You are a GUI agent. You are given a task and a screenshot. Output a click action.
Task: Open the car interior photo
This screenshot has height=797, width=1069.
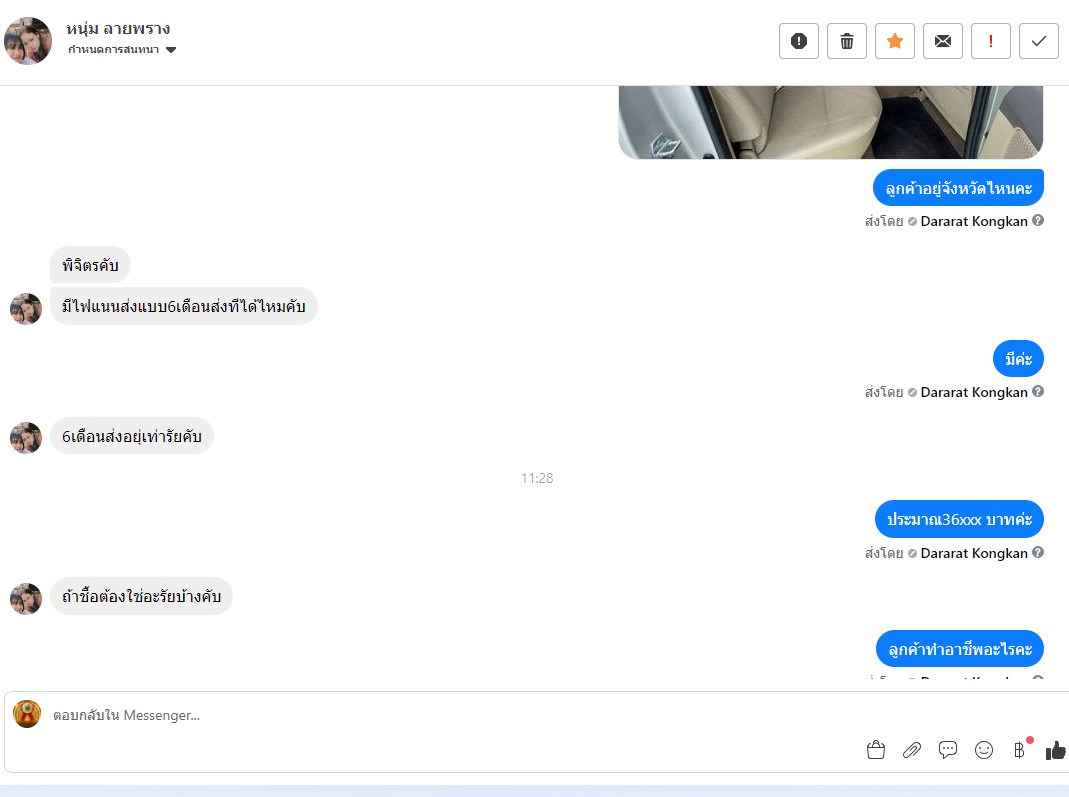point(830,122)
